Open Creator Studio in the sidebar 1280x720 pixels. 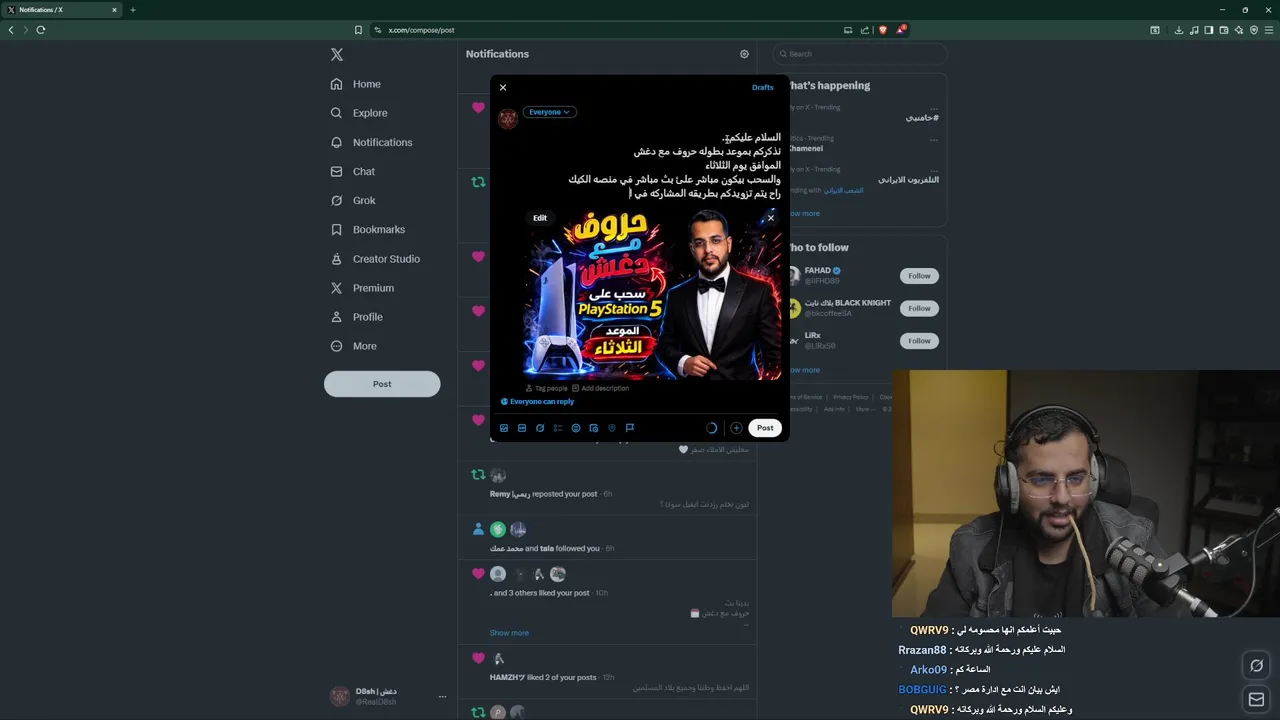(375, 258)
